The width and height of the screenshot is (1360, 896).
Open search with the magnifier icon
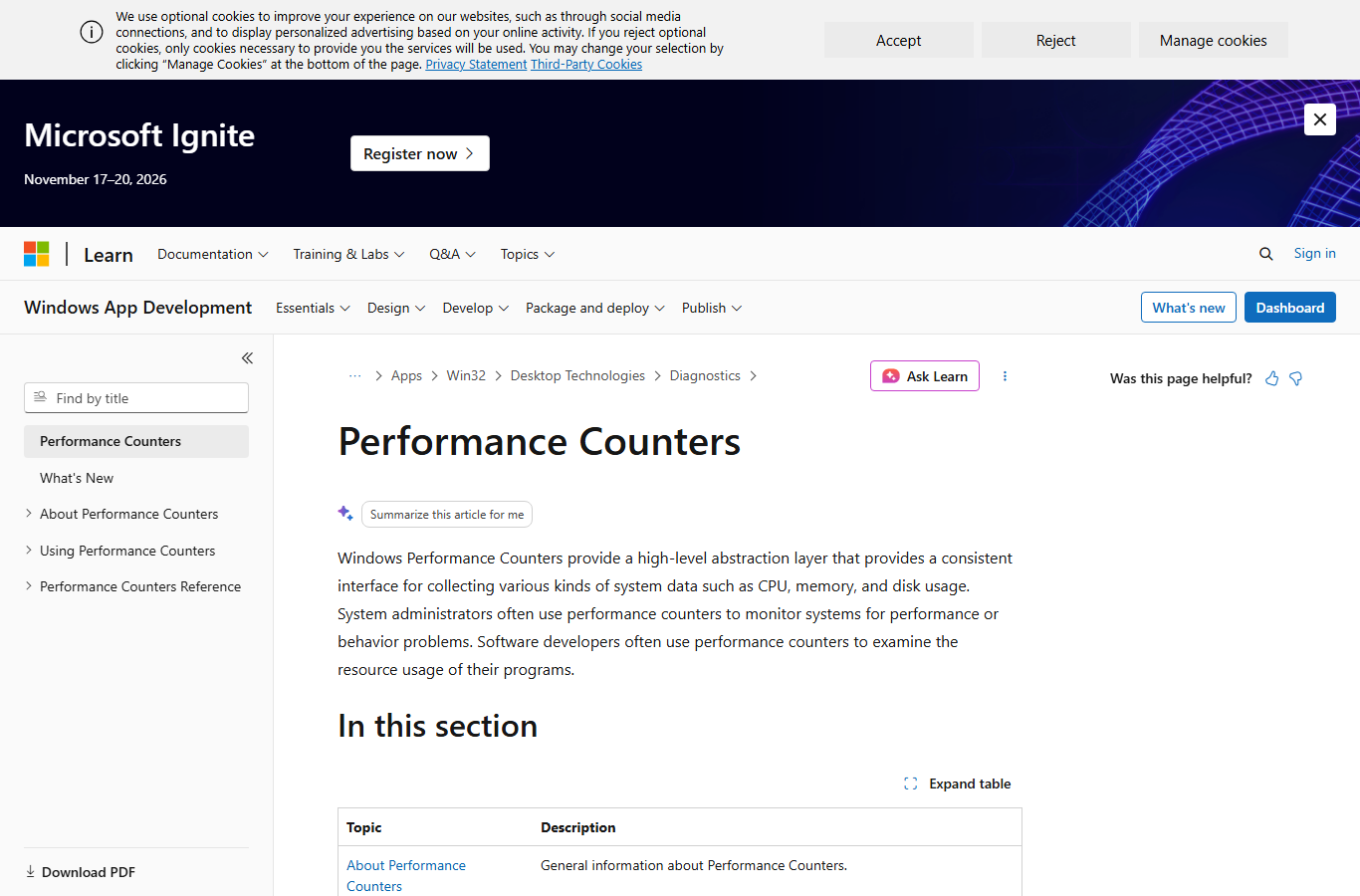(x=1266, y=254)
